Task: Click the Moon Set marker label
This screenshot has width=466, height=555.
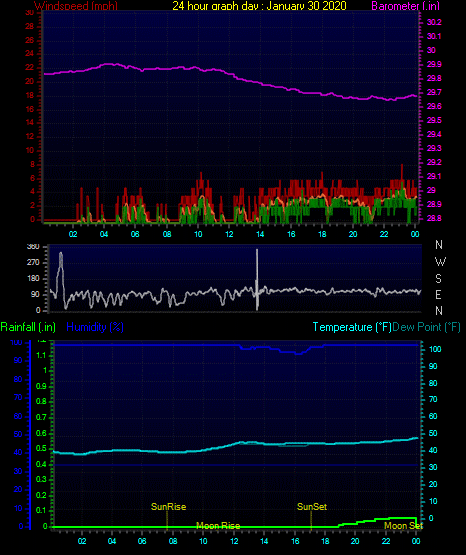Action: [x=403, y=526]
